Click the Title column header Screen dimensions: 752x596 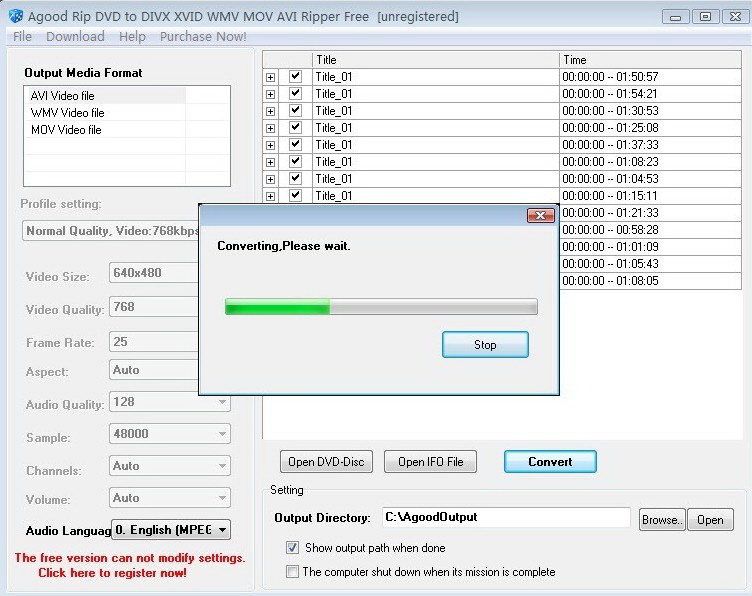click(435, 60)
